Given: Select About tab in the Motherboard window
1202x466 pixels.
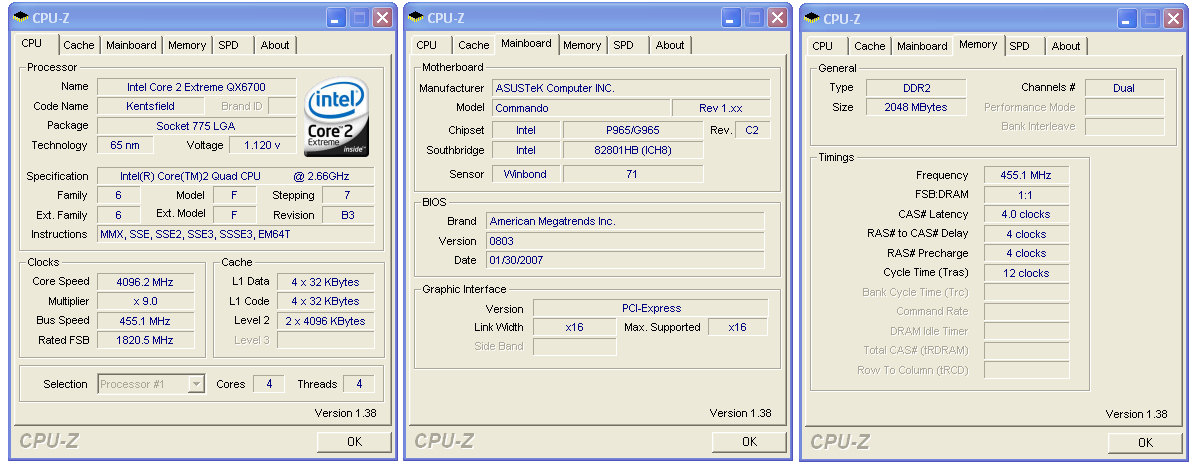Looking at the screenshot, I should coord(670,45).
